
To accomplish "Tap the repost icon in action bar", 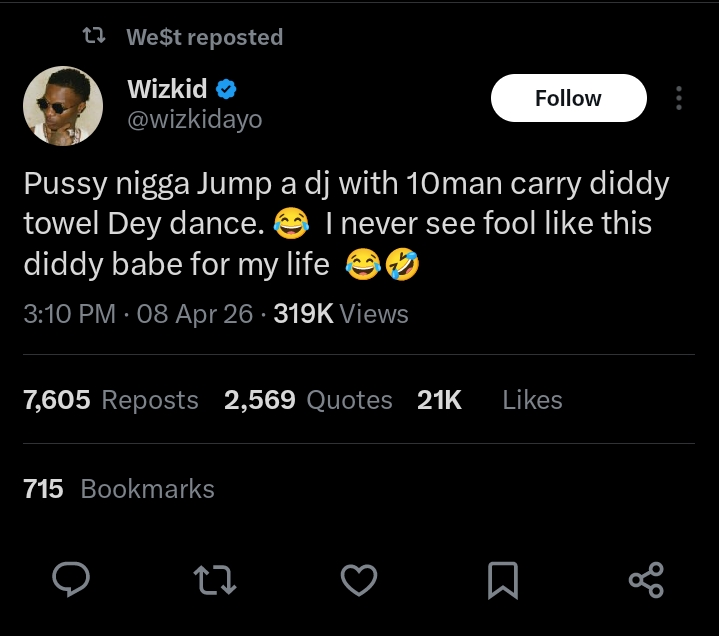I will tap(216, 579).
